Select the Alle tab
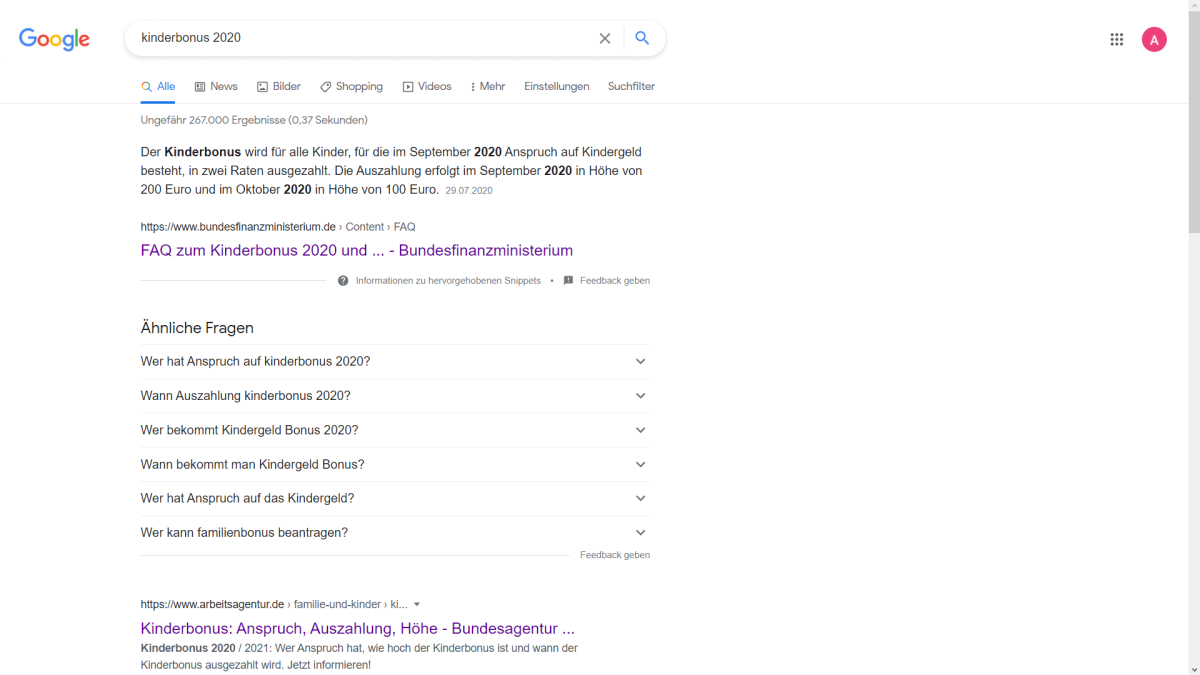 [158, 86]
